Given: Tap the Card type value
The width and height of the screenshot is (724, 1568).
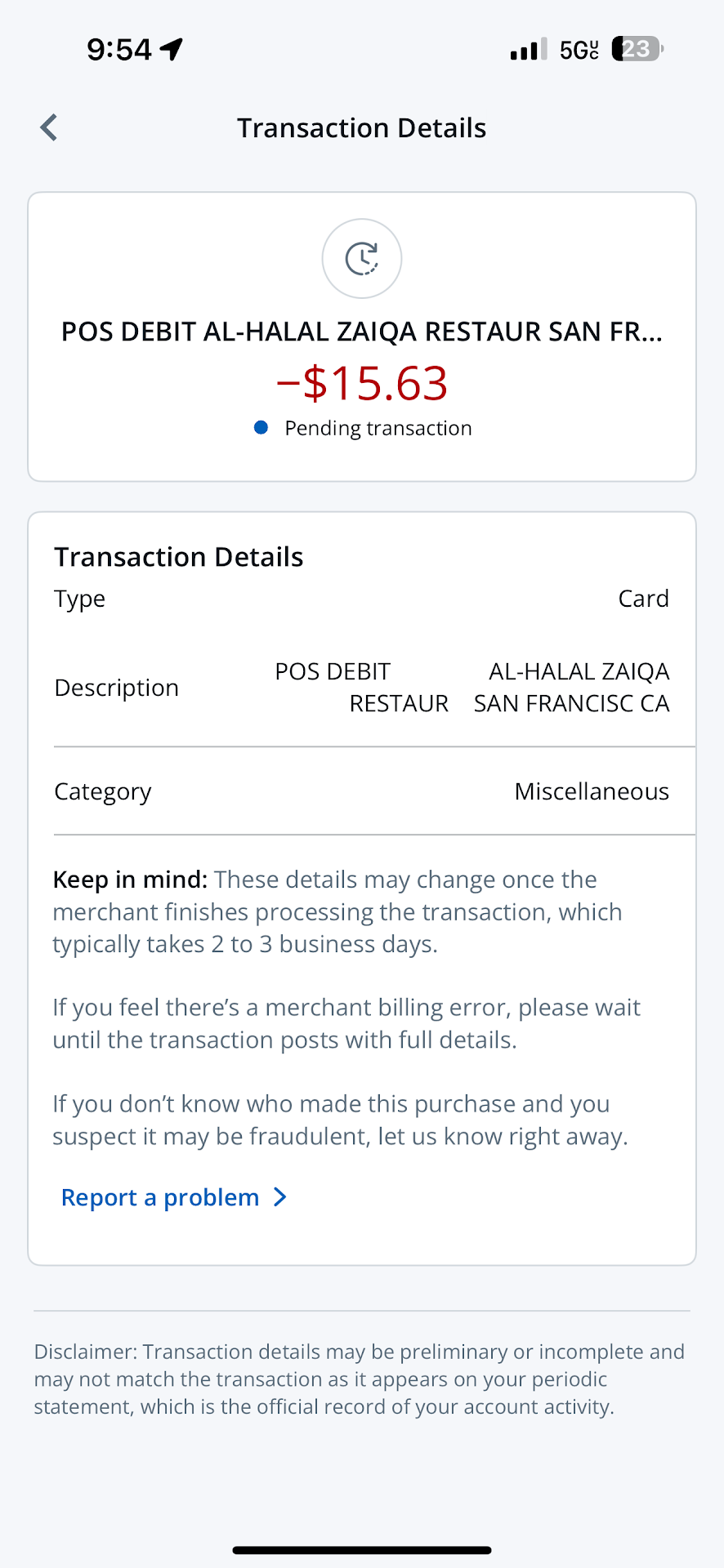Looking at the screenshot, I should (x=643, y=599).
